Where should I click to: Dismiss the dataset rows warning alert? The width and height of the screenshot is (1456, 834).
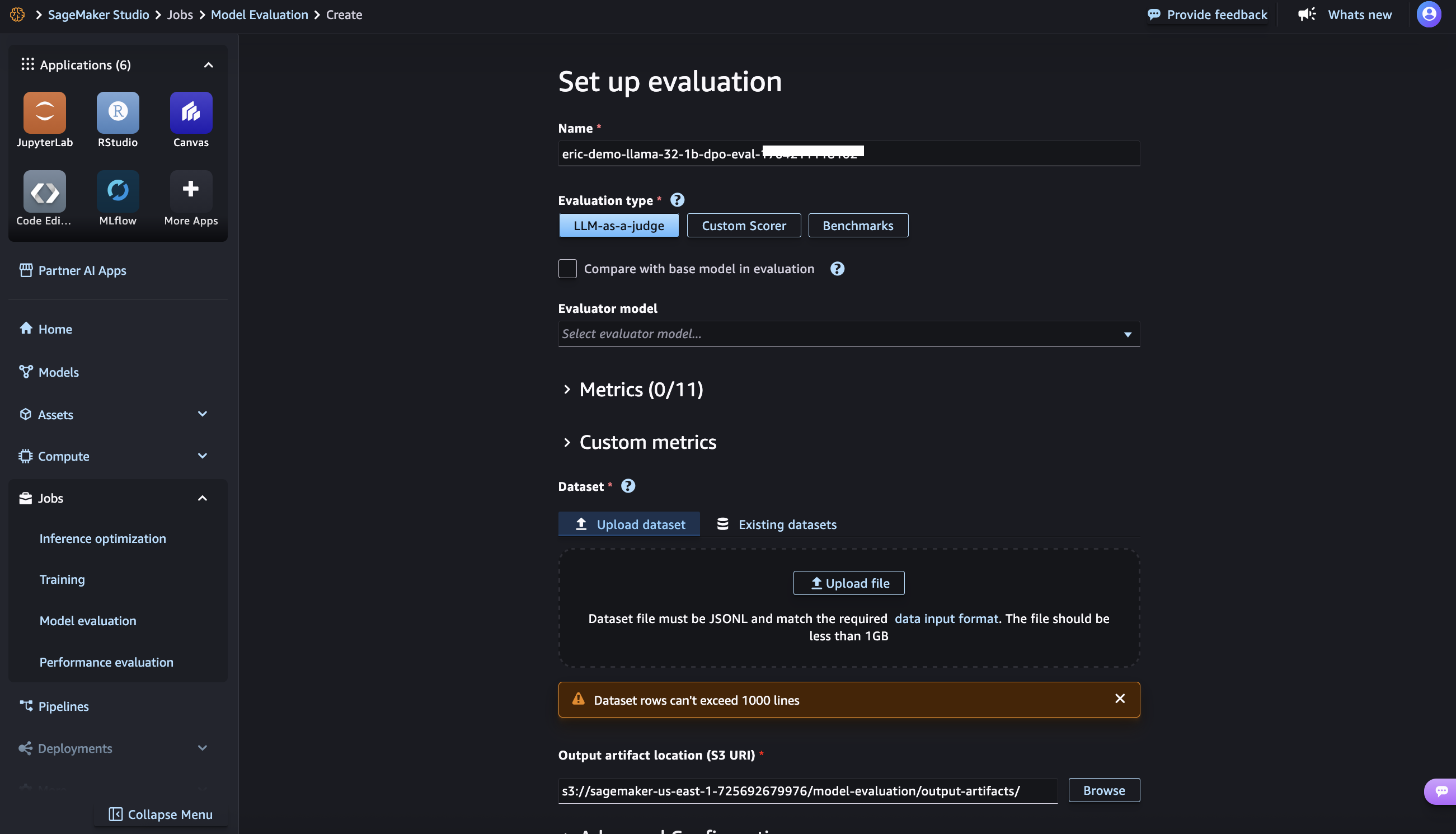click(x=1120, y=699)
